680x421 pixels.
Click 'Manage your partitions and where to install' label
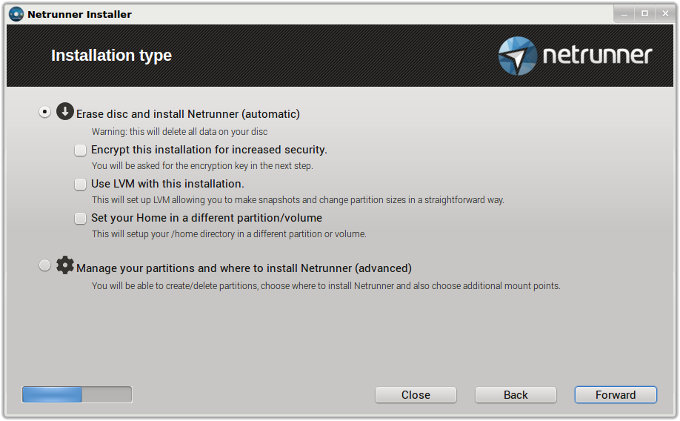(244, 268)
